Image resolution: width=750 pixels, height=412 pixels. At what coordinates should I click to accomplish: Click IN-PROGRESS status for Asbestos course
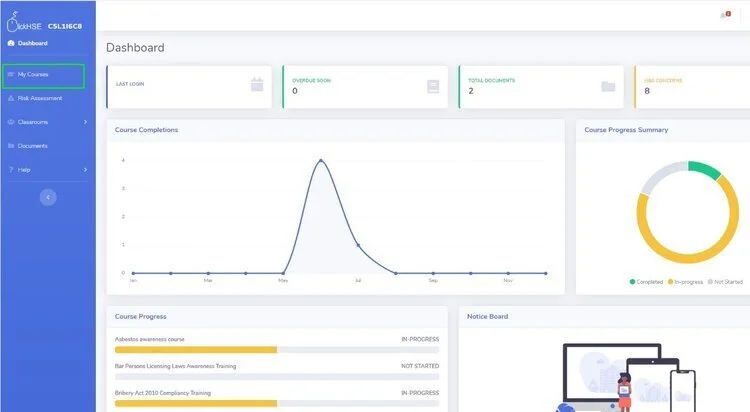click(420, 339)
